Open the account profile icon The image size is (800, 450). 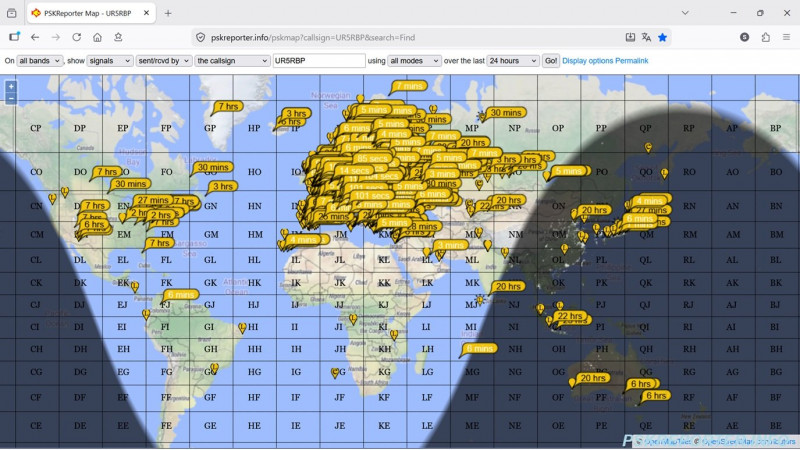coord(744,37)
